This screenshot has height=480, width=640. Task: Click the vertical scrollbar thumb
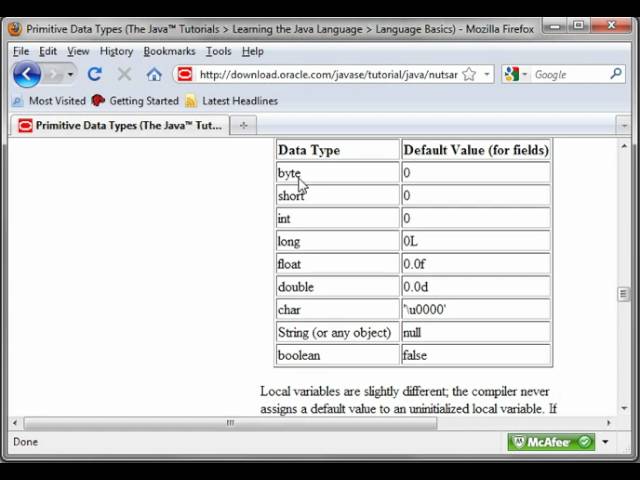(623, 294)
